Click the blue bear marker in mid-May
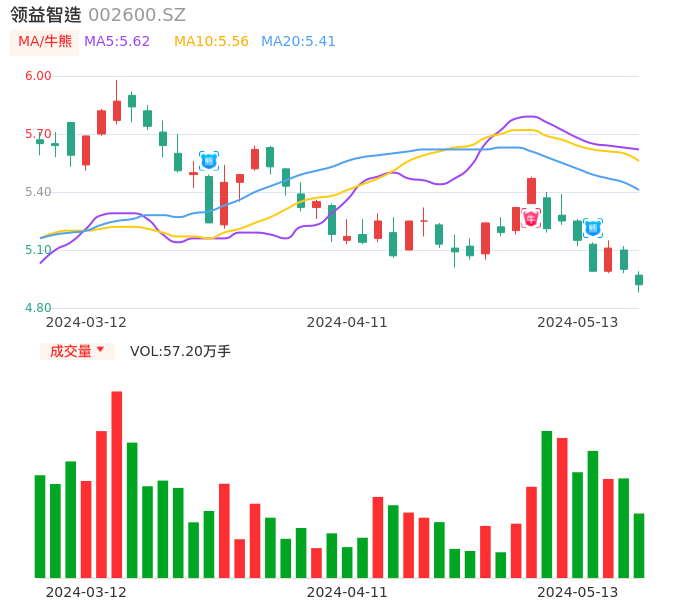The height and width of the screenshot is (606, 686). coord(593,228)
